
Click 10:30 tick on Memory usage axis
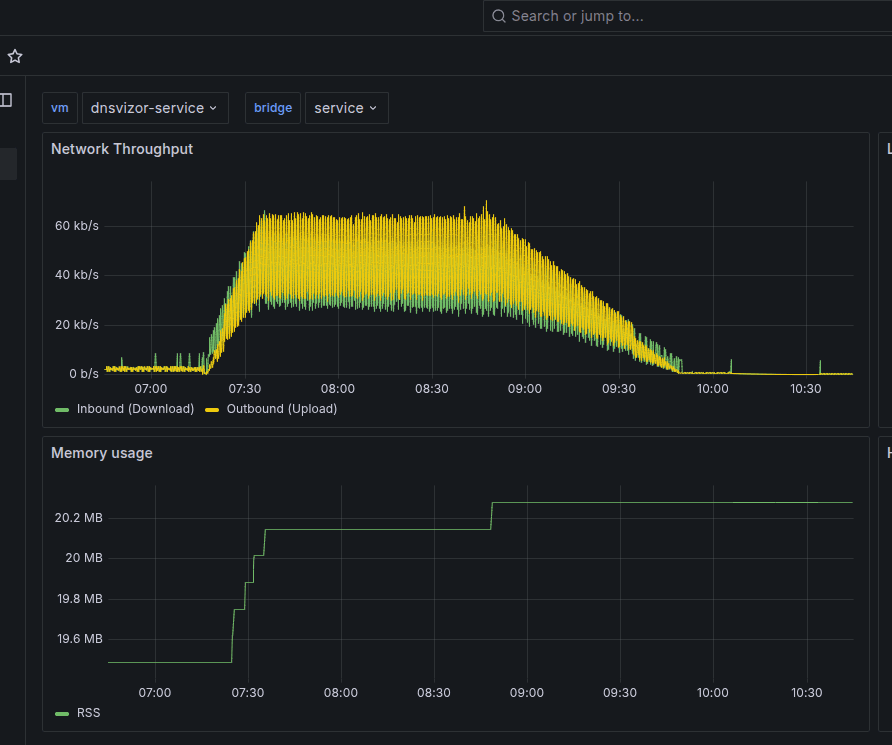[x=807, y=693]
